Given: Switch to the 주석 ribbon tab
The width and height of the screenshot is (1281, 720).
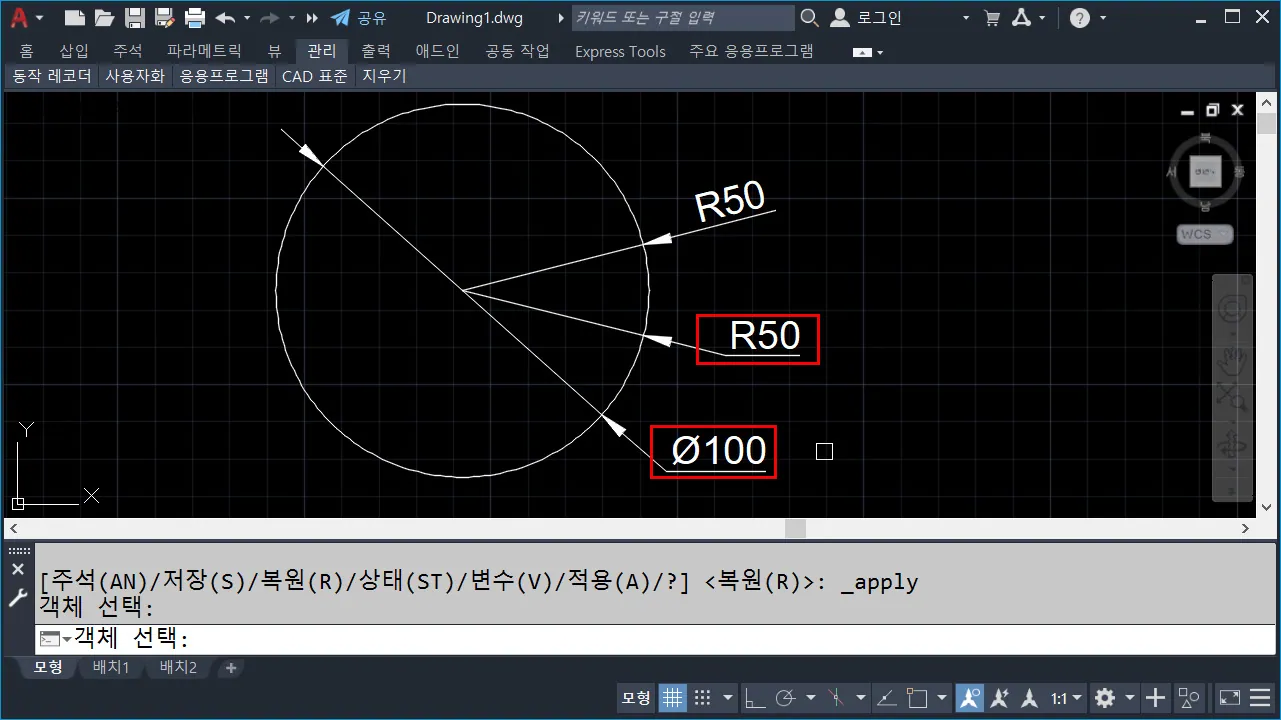Looking at the screenshot, I should [x=128, y=51].
